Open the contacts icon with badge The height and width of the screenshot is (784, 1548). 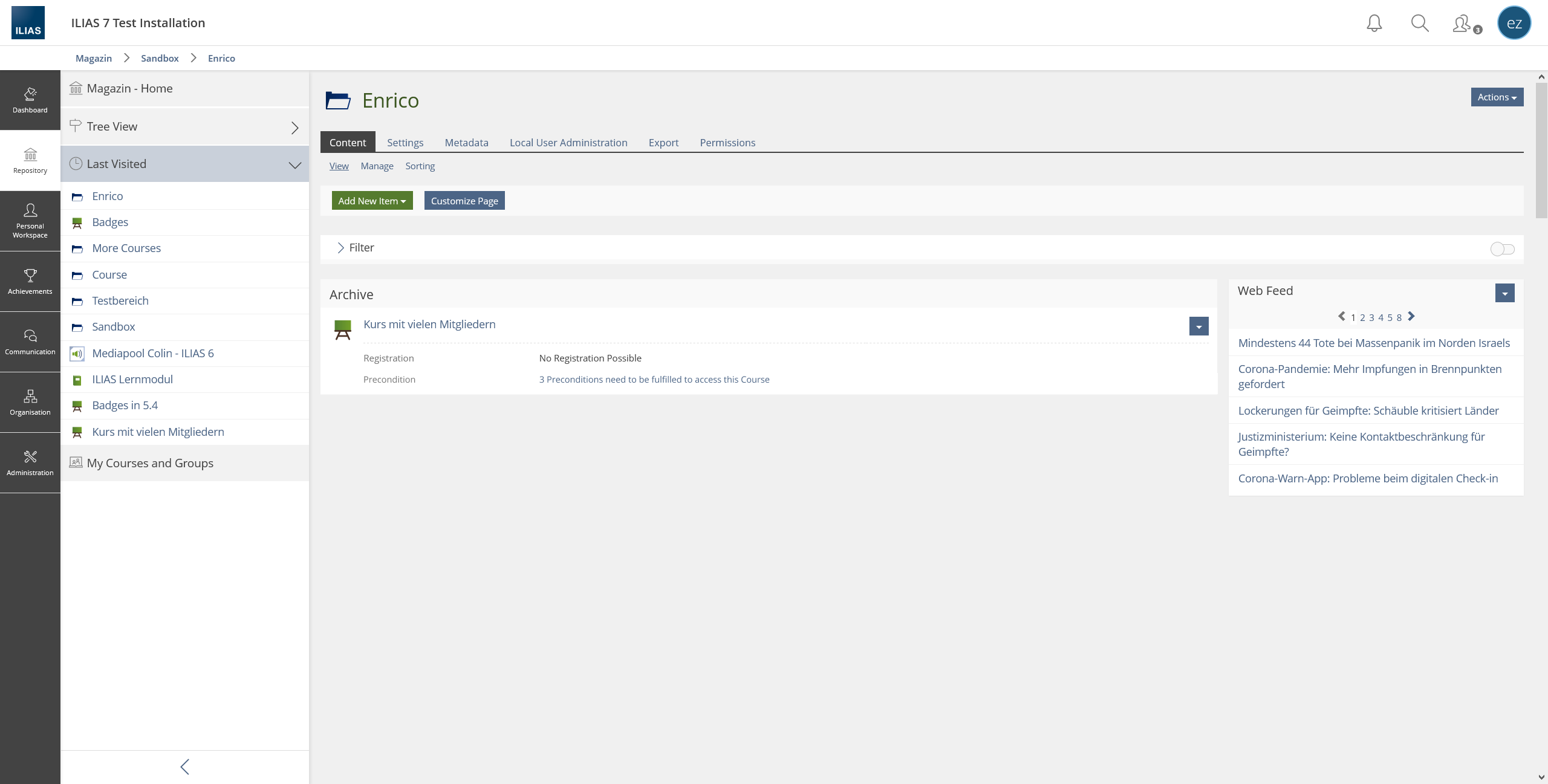1465,24
